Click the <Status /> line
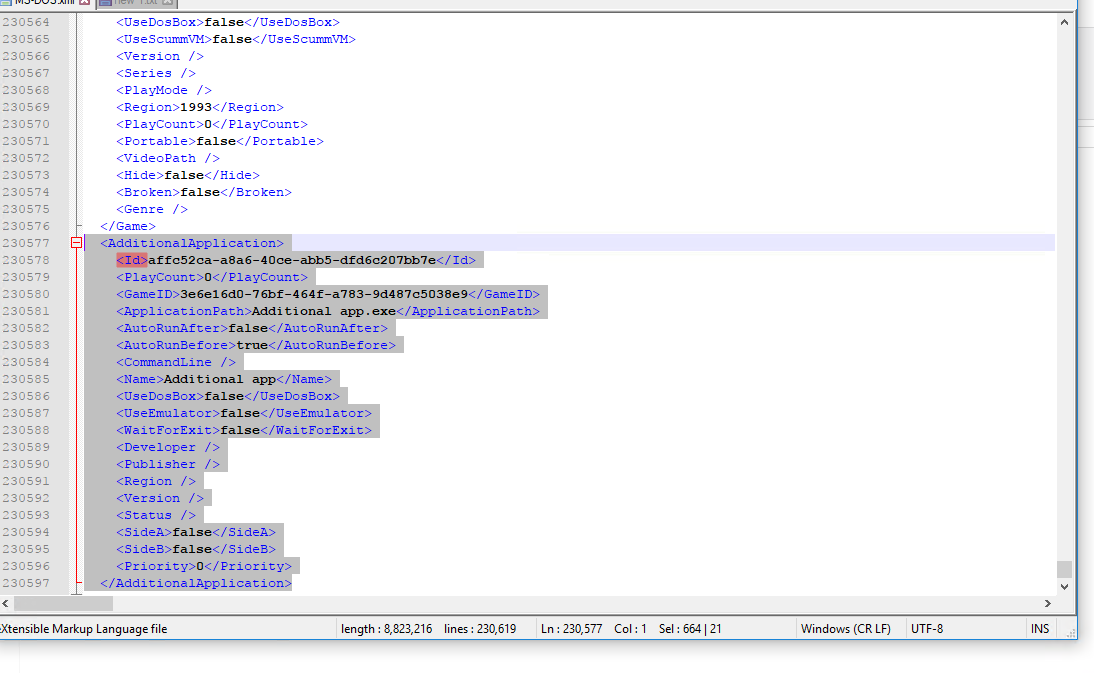The width and height of the screenshot is (1094, 673). coord(156,515)
